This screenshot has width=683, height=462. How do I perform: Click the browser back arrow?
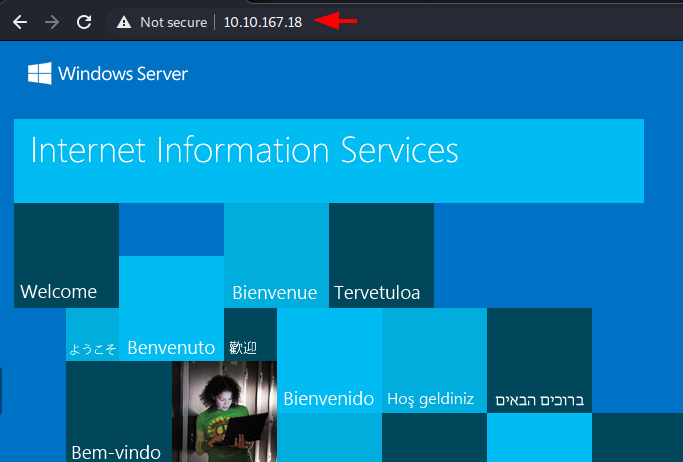pyautogui.click(x=20, y=22)
